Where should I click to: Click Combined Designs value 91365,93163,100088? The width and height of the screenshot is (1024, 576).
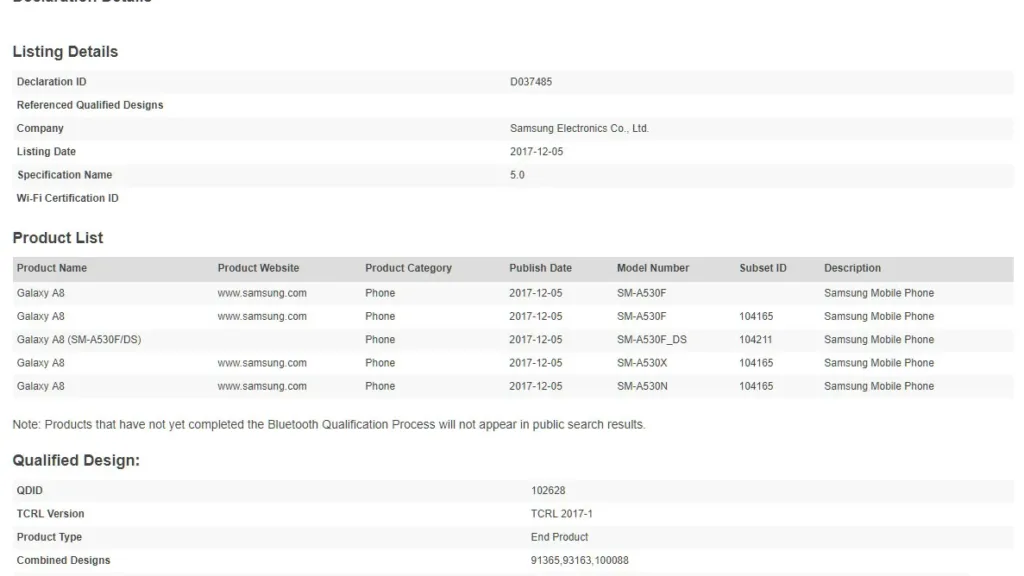579,560
